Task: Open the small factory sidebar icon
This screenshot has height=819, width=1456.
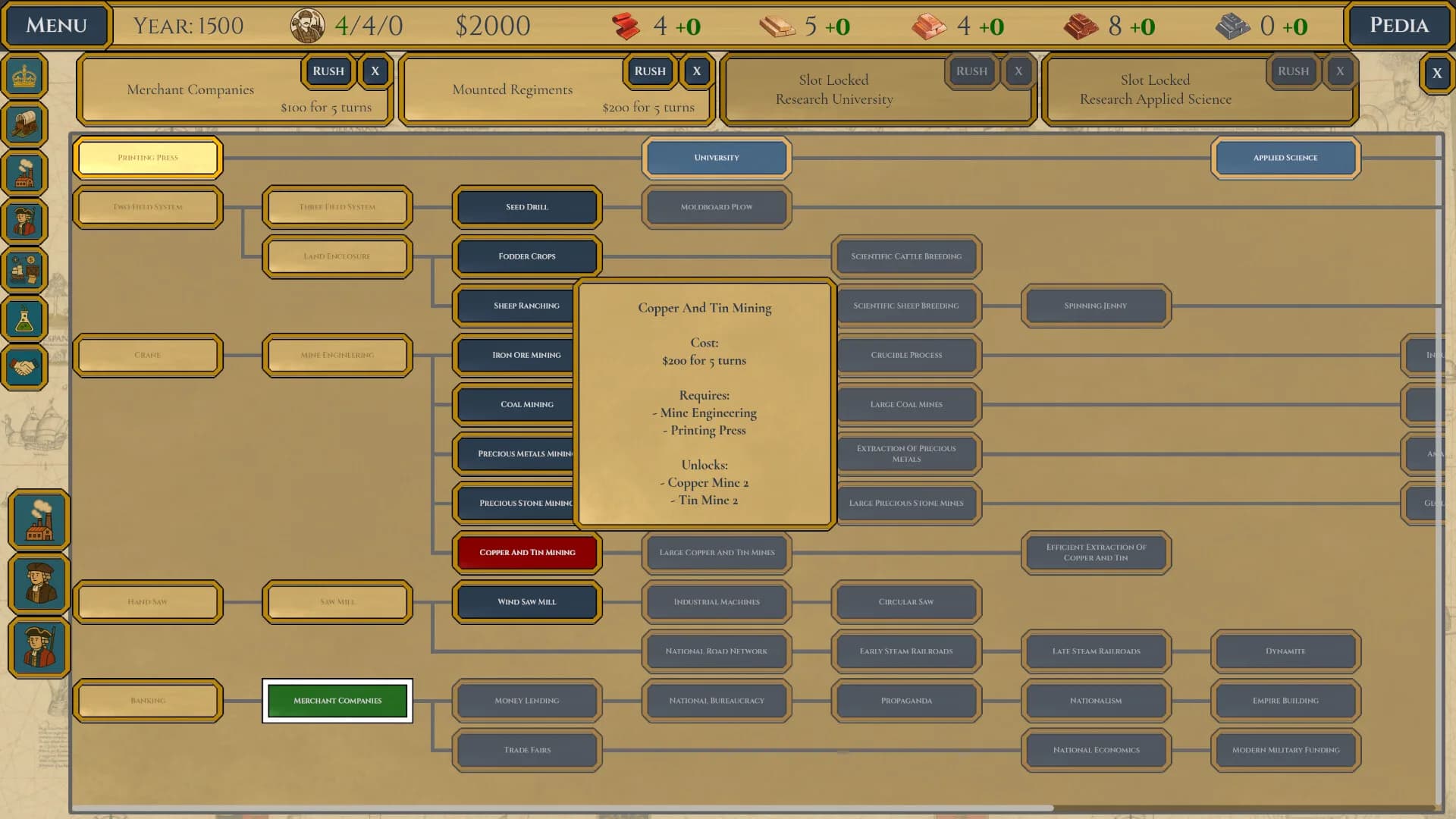Action: [24, 173]
